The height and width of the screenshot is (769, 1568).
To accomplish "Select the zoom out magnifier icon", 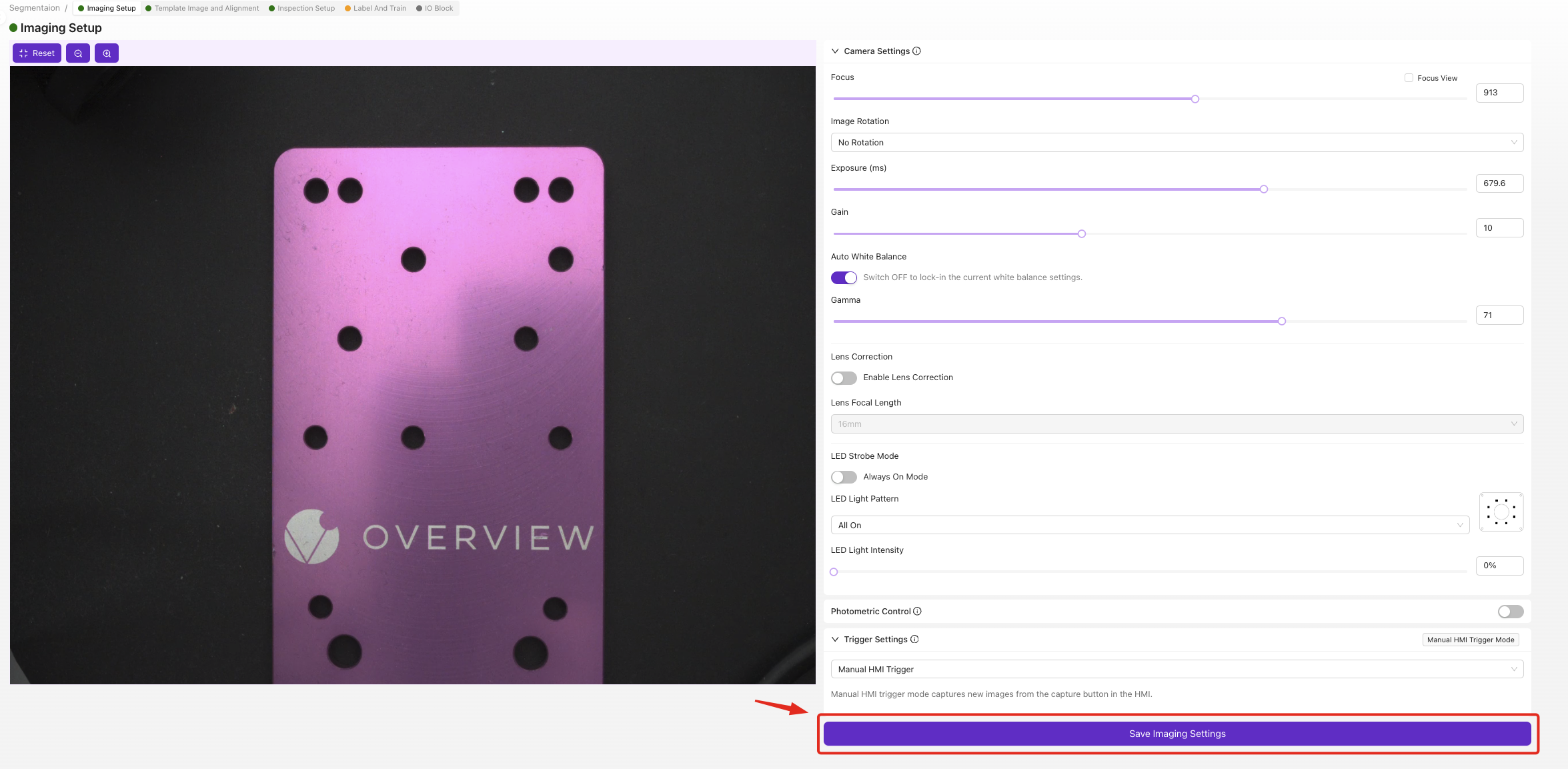I will tap(78, 53).
